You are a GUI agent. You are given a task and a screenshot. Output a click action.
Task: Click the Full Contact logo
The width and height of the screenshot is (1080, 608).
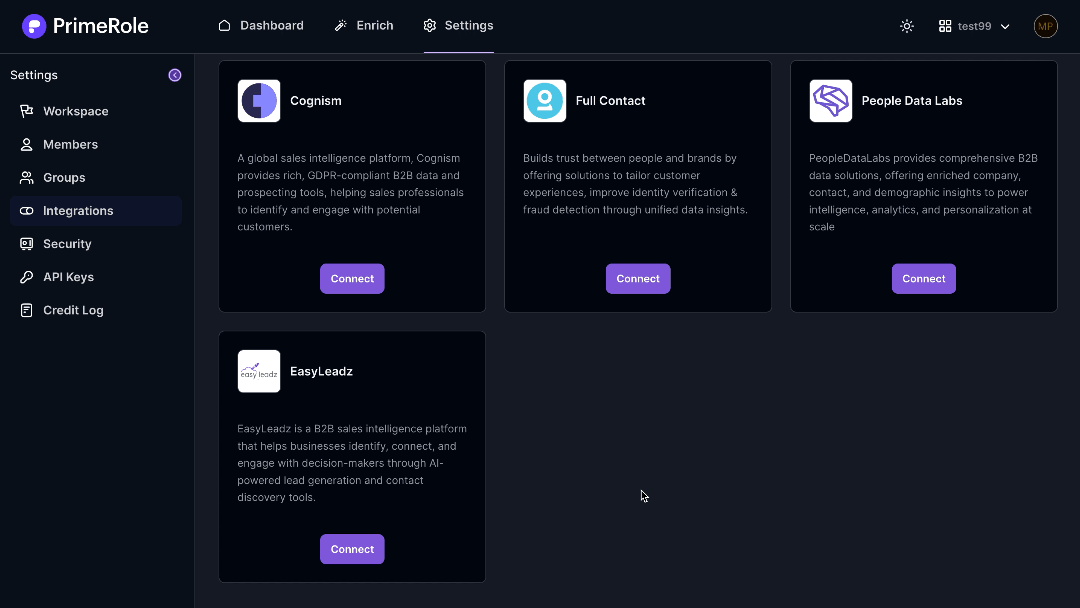(545, 101)
